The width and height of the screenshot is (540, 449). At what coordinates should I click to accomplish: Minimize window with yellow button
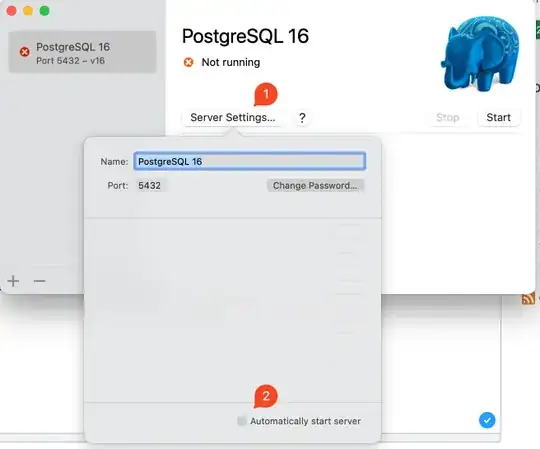tap(28, 11)
